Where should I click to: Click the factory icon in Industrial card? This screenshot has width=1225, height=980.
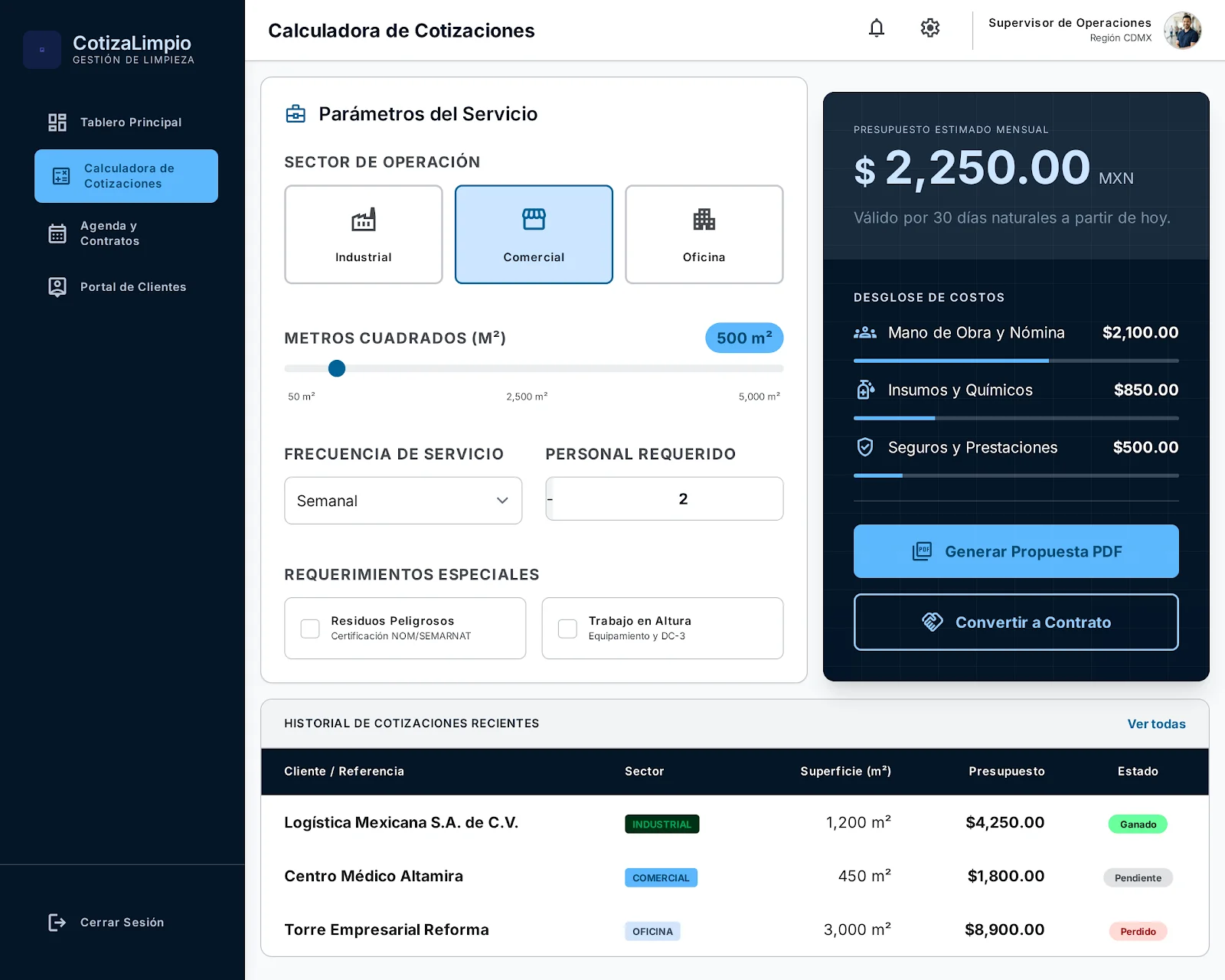pos(364,220)
